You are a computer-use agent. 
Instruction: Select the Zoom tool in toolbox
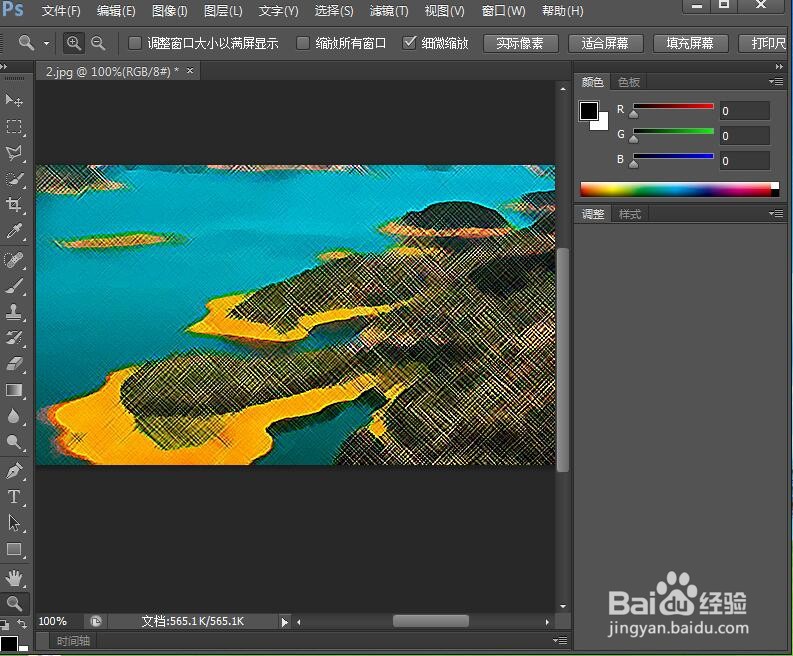[14, 603]
